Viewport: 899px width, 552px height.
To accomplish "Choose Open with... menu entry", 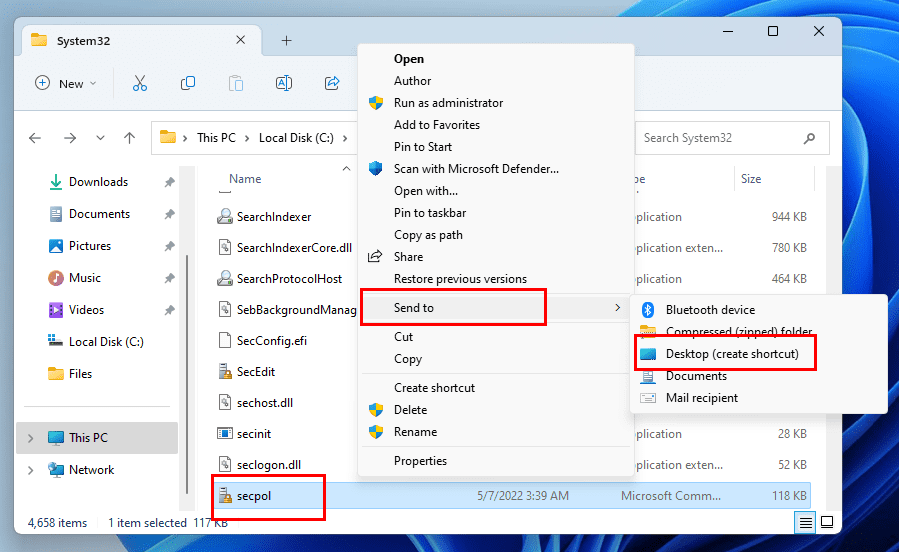I will click(x=496, y=191).
